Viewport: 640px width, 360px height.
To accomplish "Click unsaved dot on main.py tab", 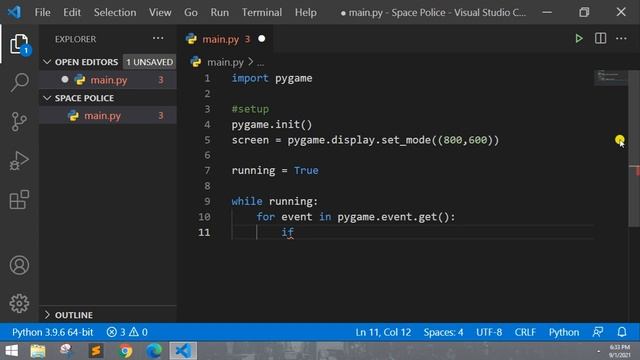I will (x=262, y=39).
